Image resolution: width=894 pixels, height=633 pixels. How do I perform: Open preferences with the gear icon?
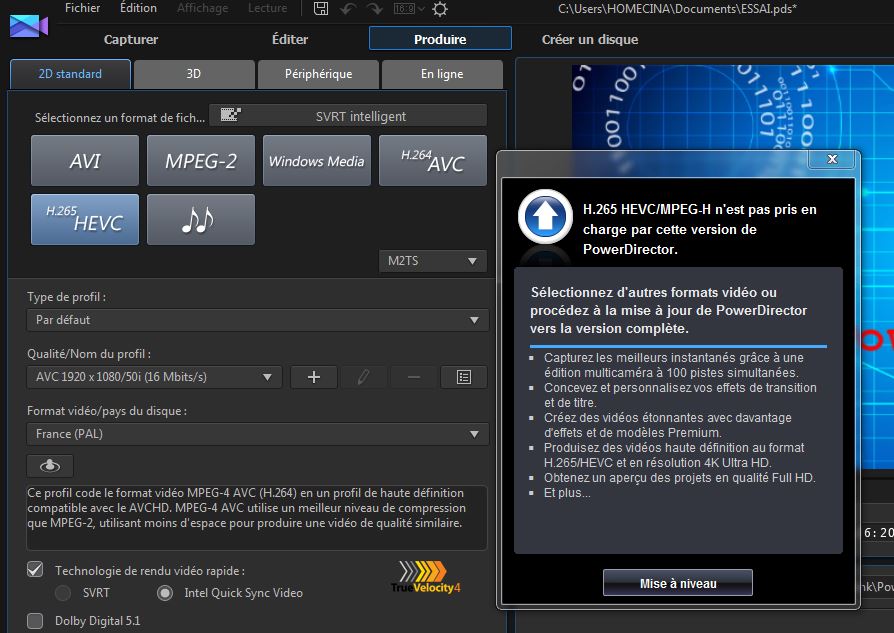click(x=440, y=9)
